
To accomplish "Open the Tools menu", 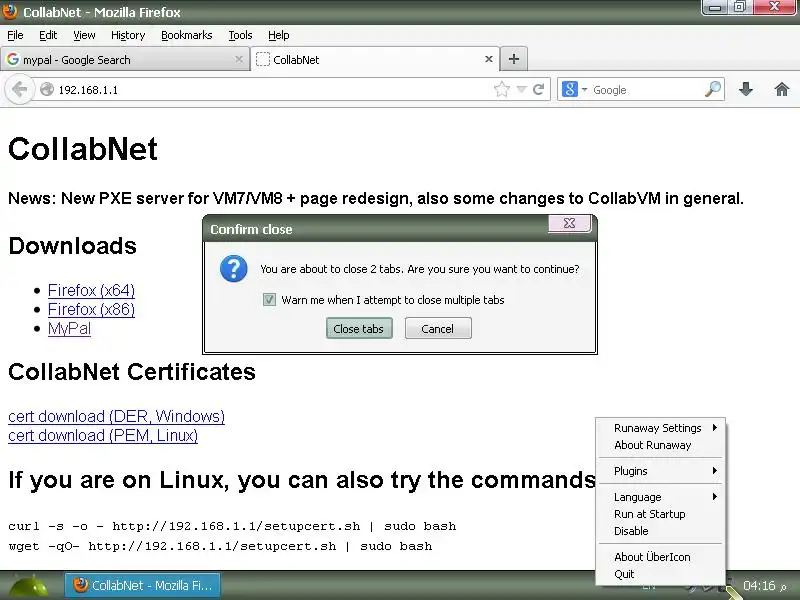I will coord(240,35).
